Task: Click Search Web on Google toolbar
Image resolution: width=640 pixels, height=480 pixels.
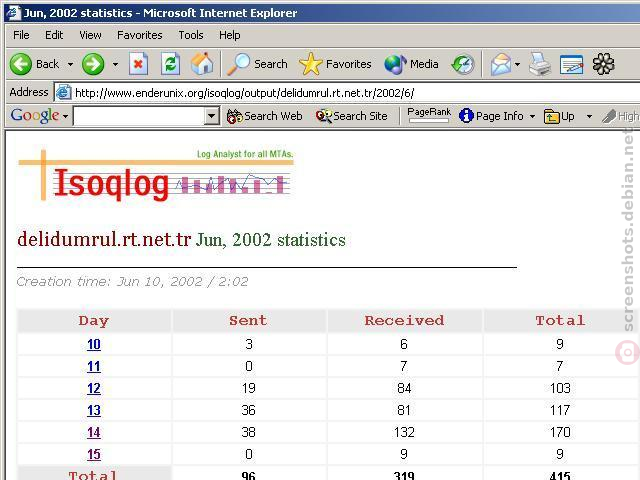Action: point(264,116)
